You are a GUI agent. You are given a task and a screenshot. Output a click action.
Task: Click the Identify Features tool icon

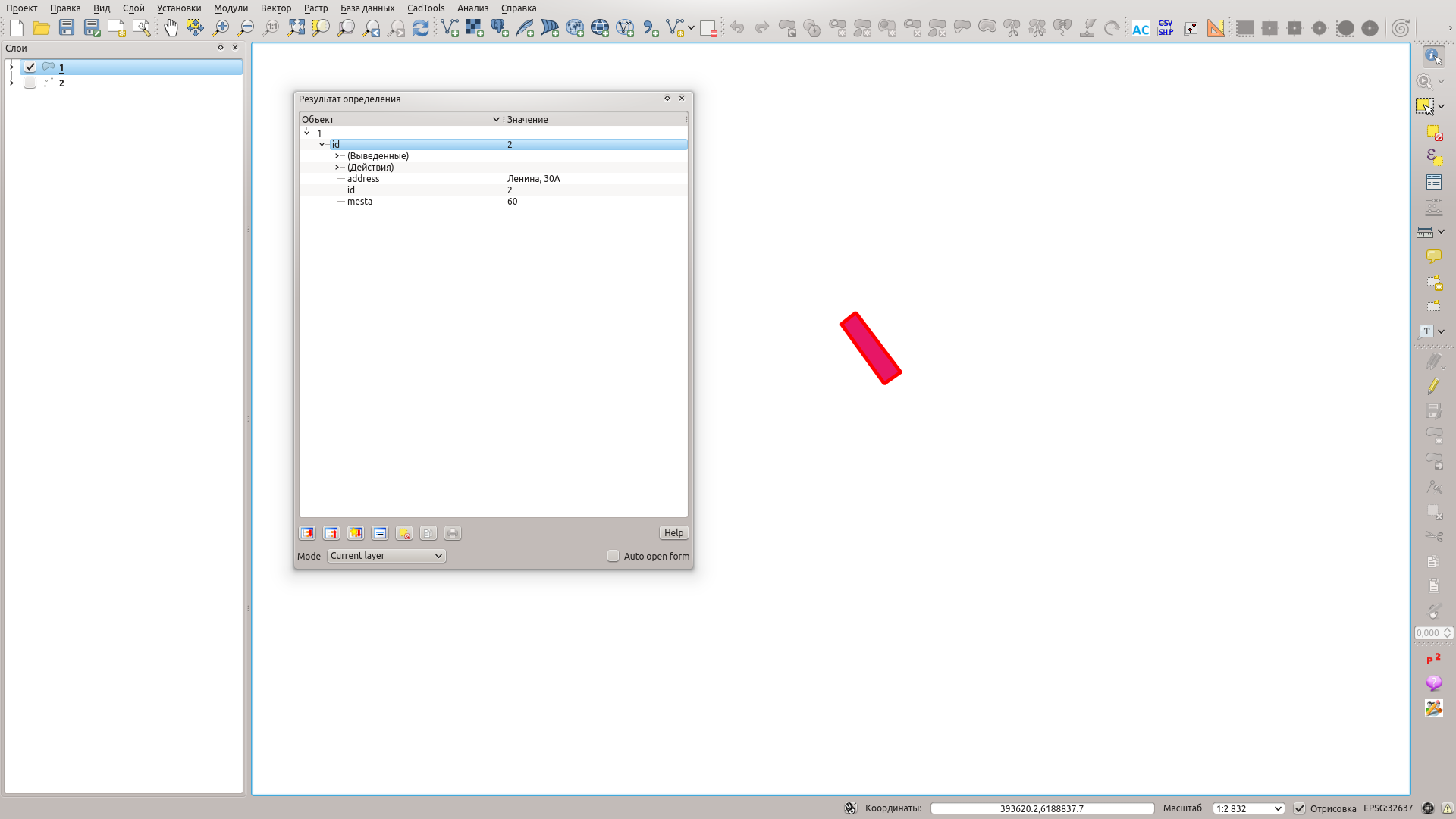1432,56
